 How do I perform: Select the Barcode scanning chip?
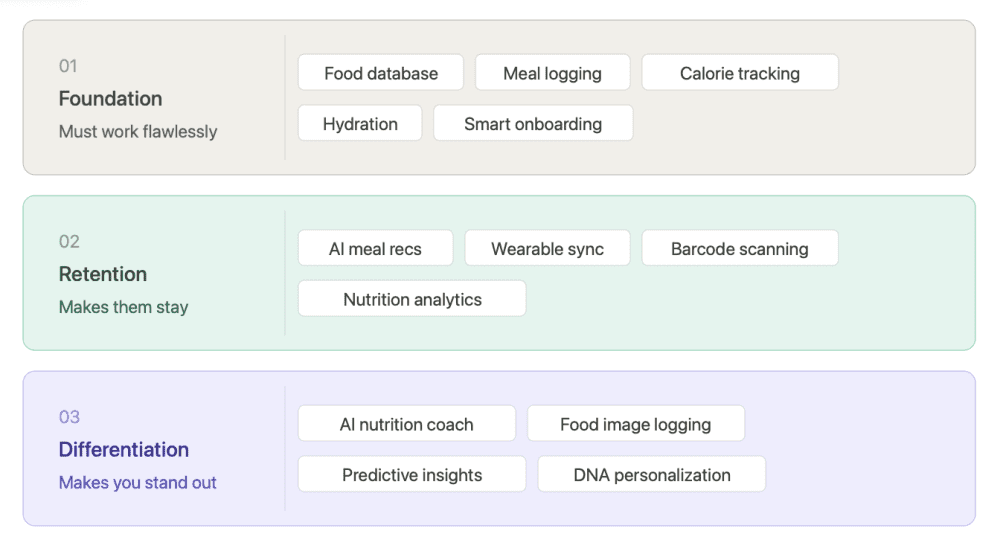[x=740, y=249]
